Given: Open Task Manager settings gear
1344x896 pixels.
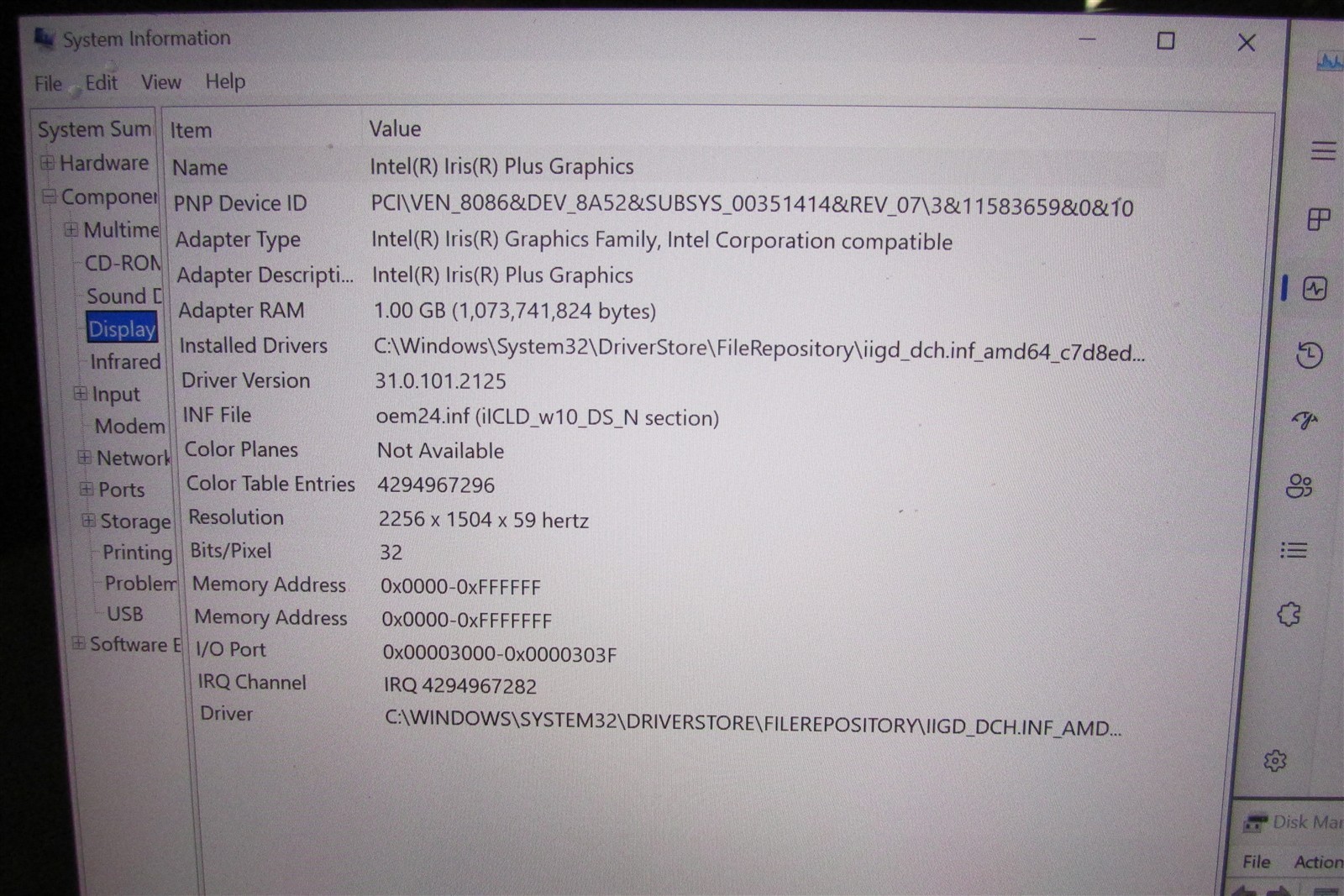Looking at the screenshot, I should (x=1275, y=761).
